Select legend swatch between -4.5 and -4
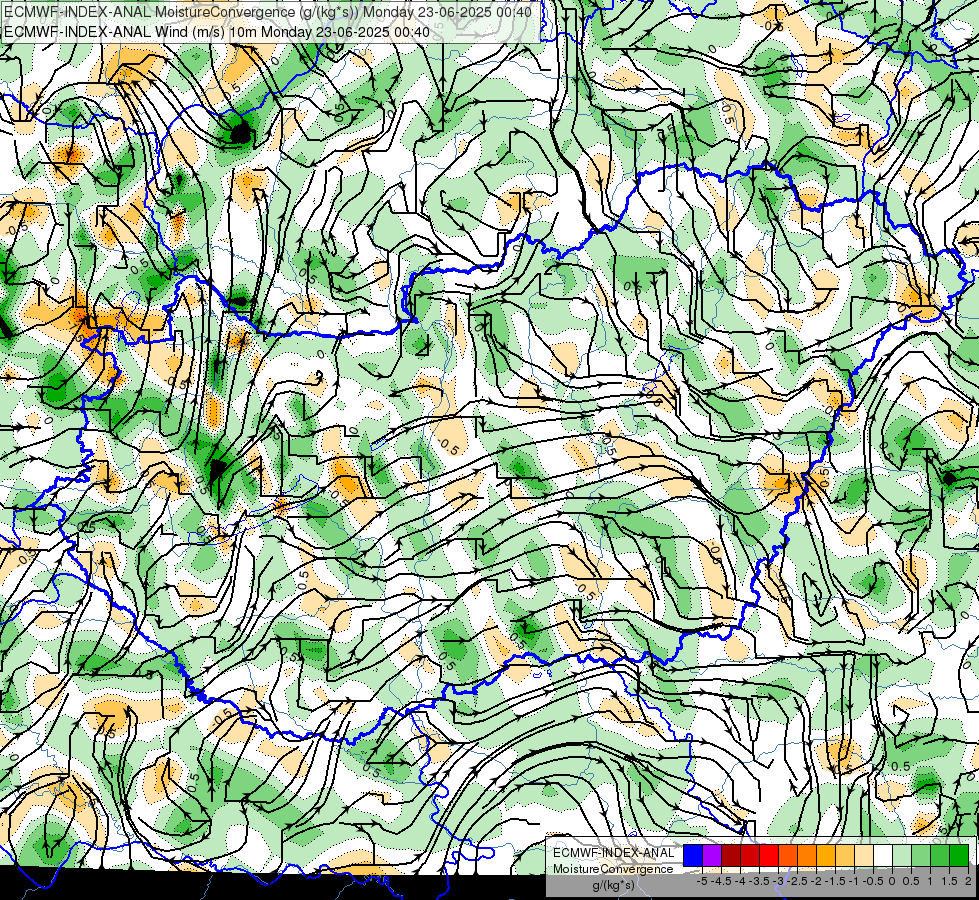This screenshot has width=979, height=900. tap(731, 855)
